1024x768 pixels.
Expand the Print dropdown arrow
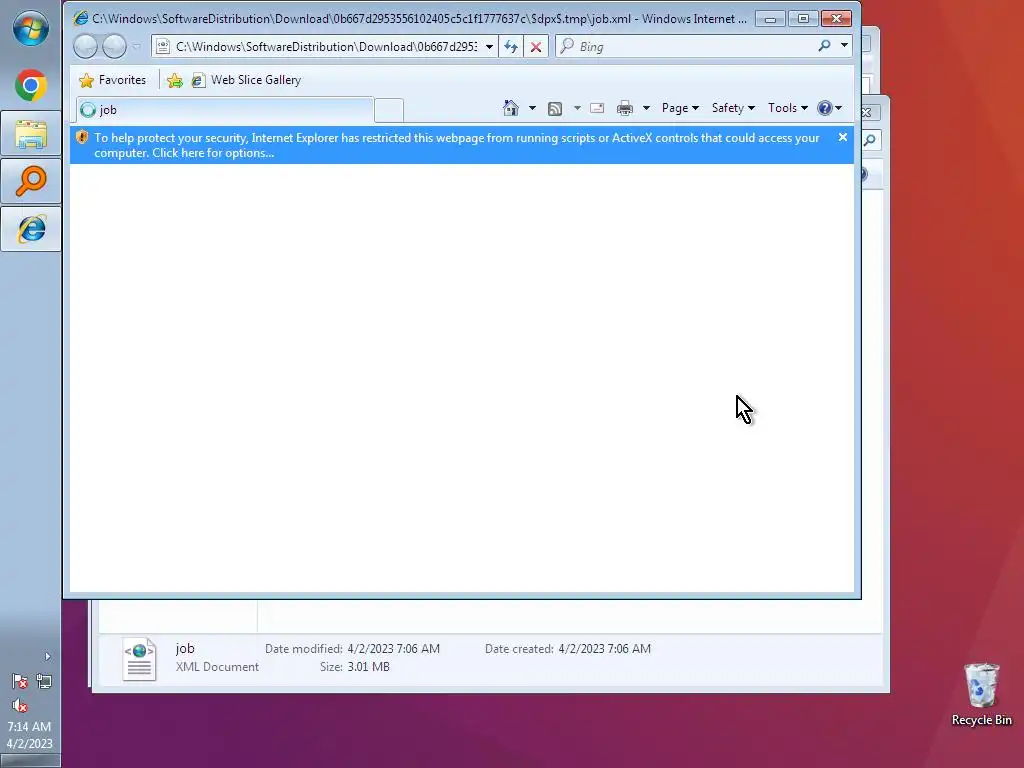tap(646, 108)
